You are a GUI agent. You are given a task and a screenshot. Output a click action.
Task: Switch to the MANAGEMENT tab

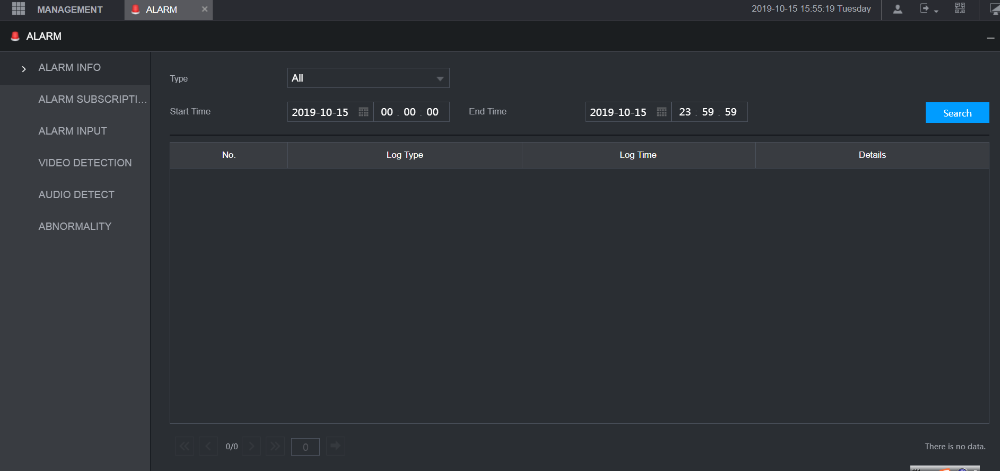click(x=70, y=10)
